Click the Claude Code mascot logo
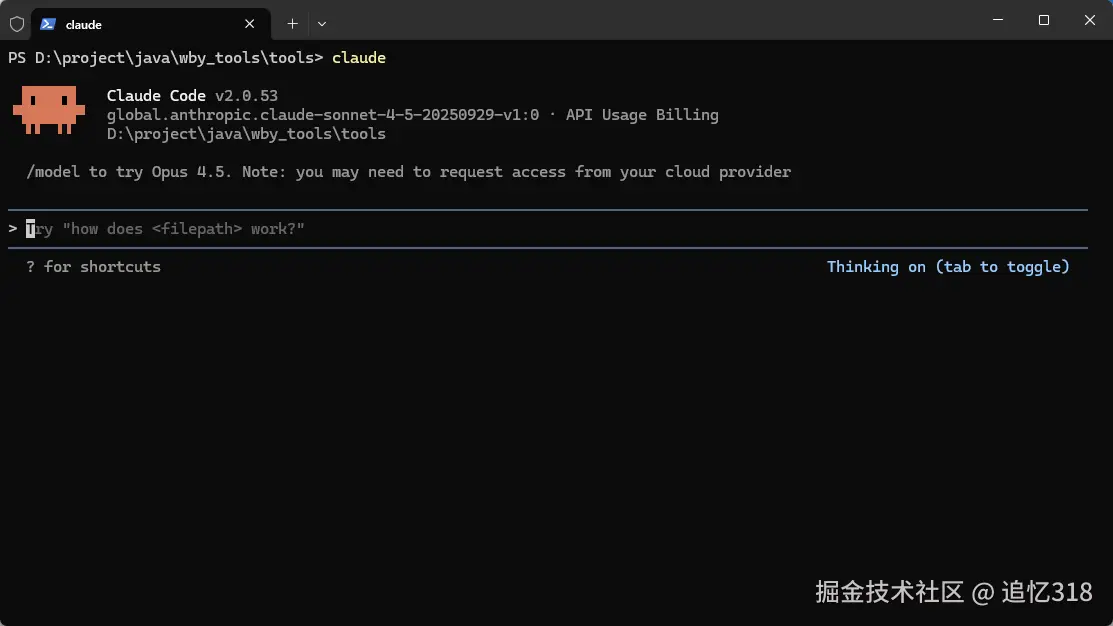This screenshot has height=626, width=1113. [x=49, y=109]
